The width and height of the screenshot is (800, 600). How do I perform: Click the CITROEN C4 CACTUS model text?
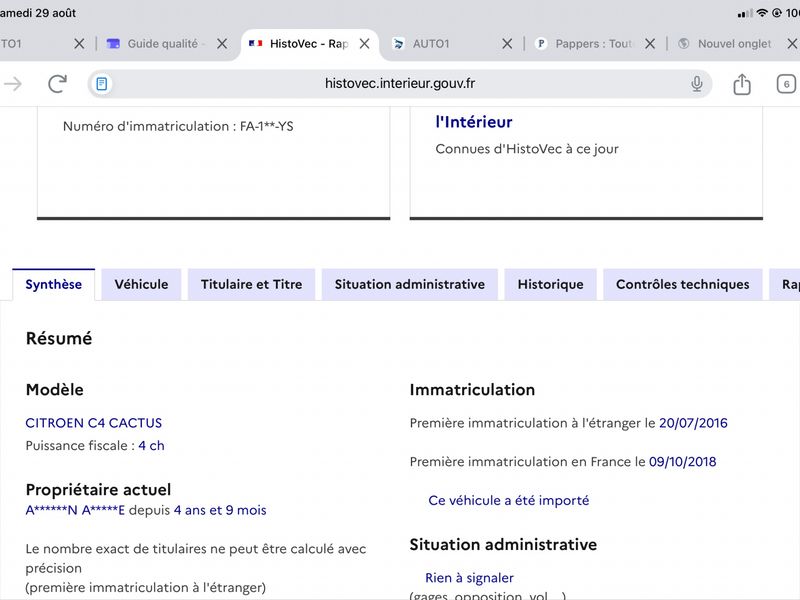tap(94, 423)
